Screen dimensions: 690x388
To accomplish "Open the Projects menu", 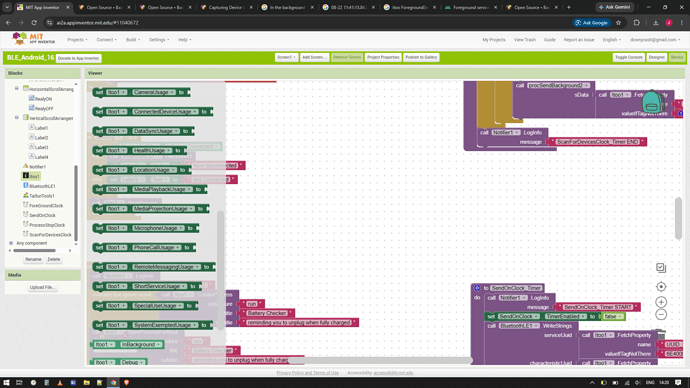I will pyautogui.click(x=77, y=40).
